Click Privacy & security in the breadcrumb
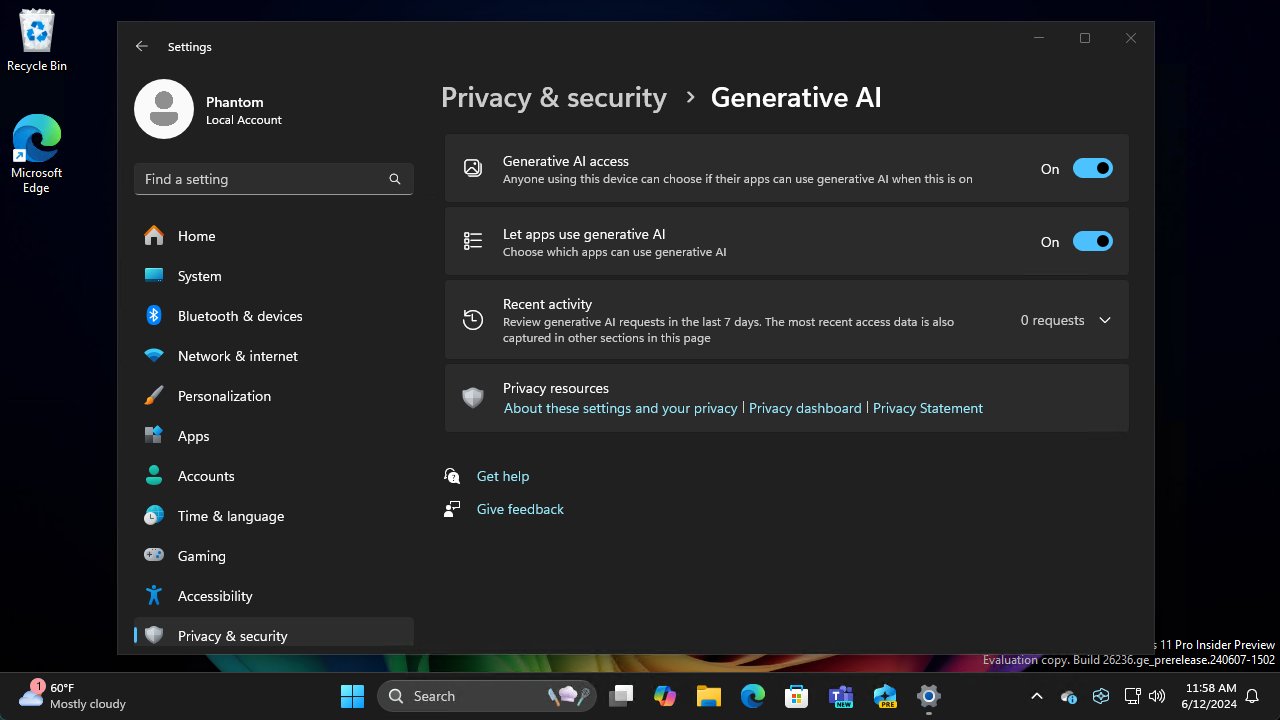1280x720 pixels. pyautogui.click(x=554, y=98)
